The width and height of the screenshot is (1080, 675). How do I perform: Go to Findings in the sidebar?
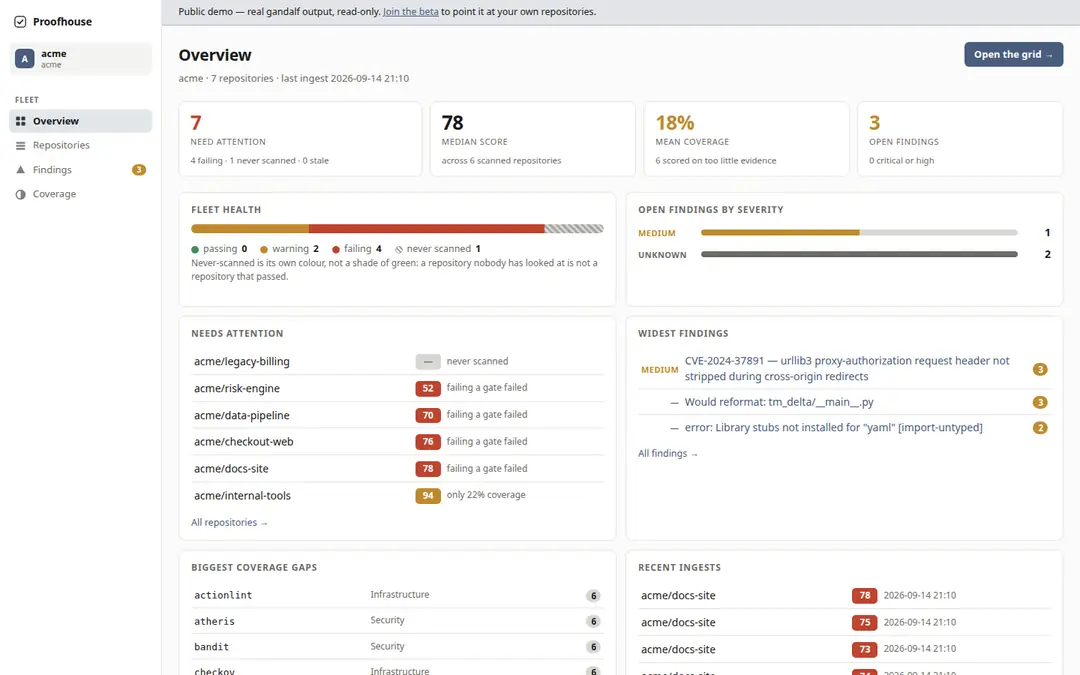click(81, 169)
